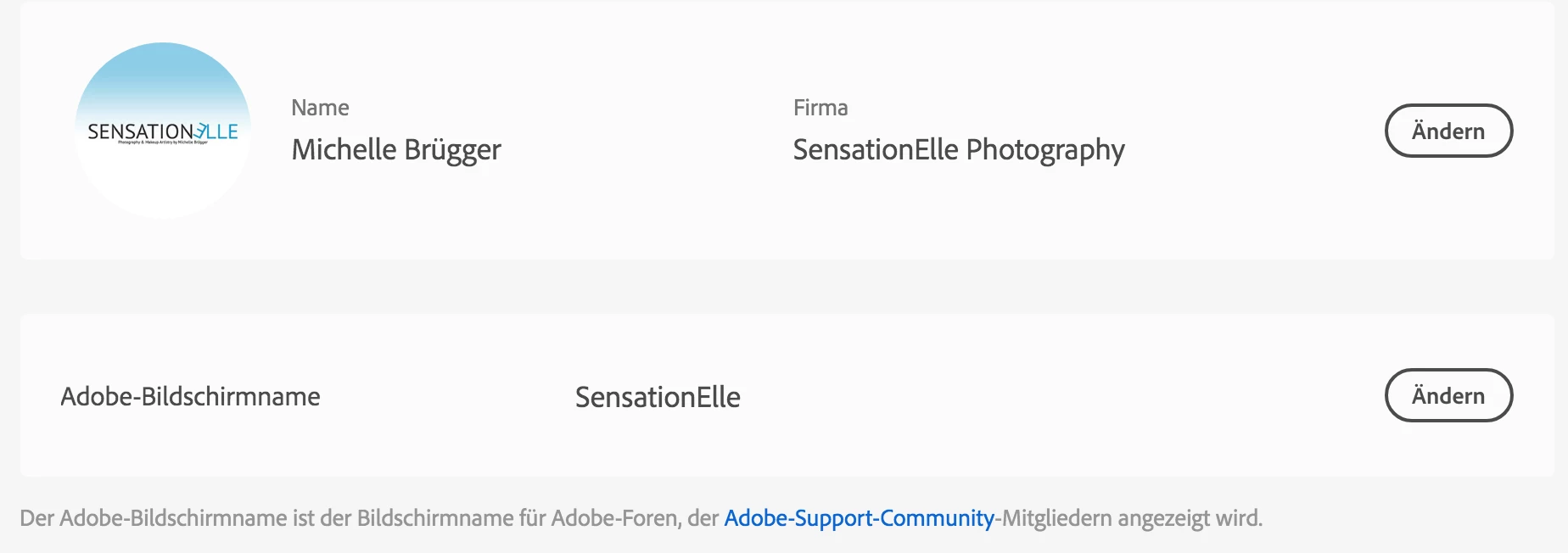Select the screen name value 'SensationElle'
This screenshot has width=1568, height=553.
tap(658, 397)
